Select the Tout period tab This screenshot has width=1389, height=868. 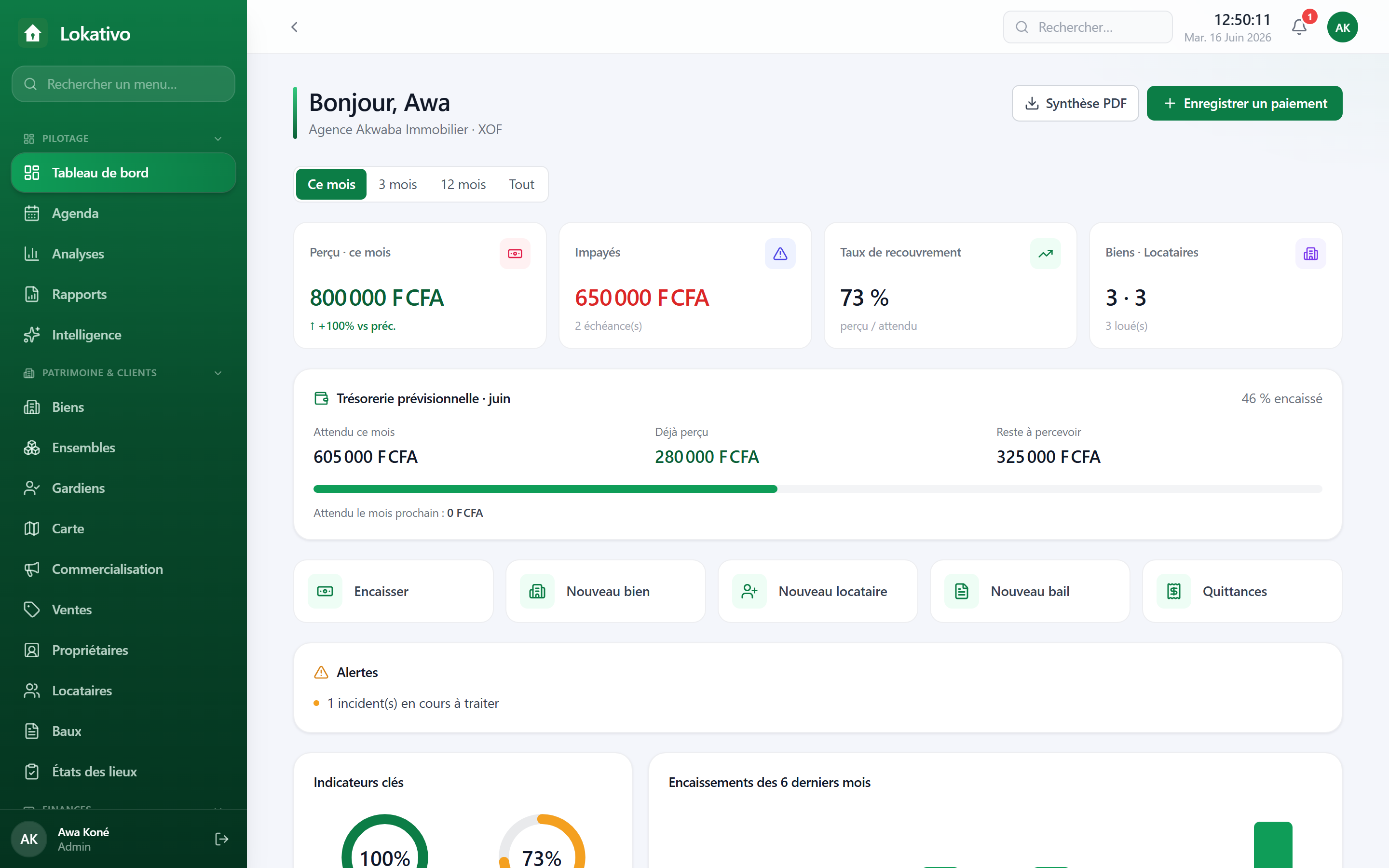(522, 184)
